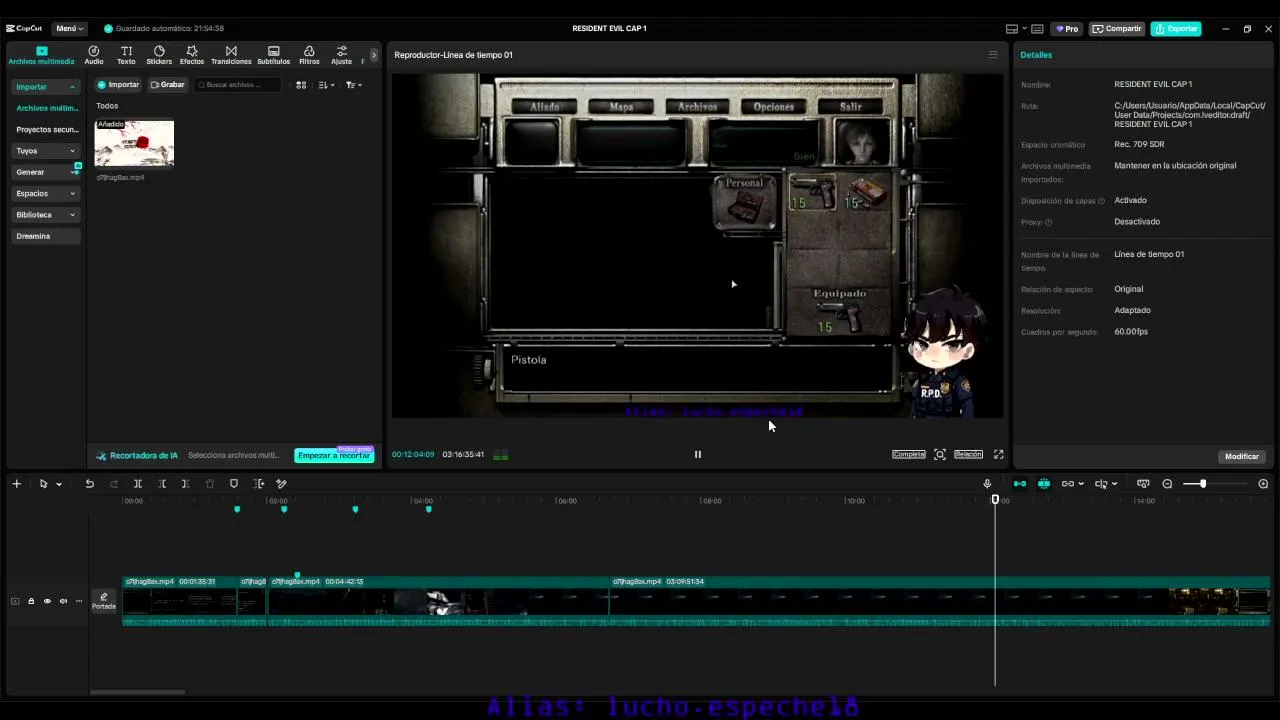Viewport: 1280px width, 720px height.
Task: Focus the Buscar archivos search field
Action: click(238, 85)
